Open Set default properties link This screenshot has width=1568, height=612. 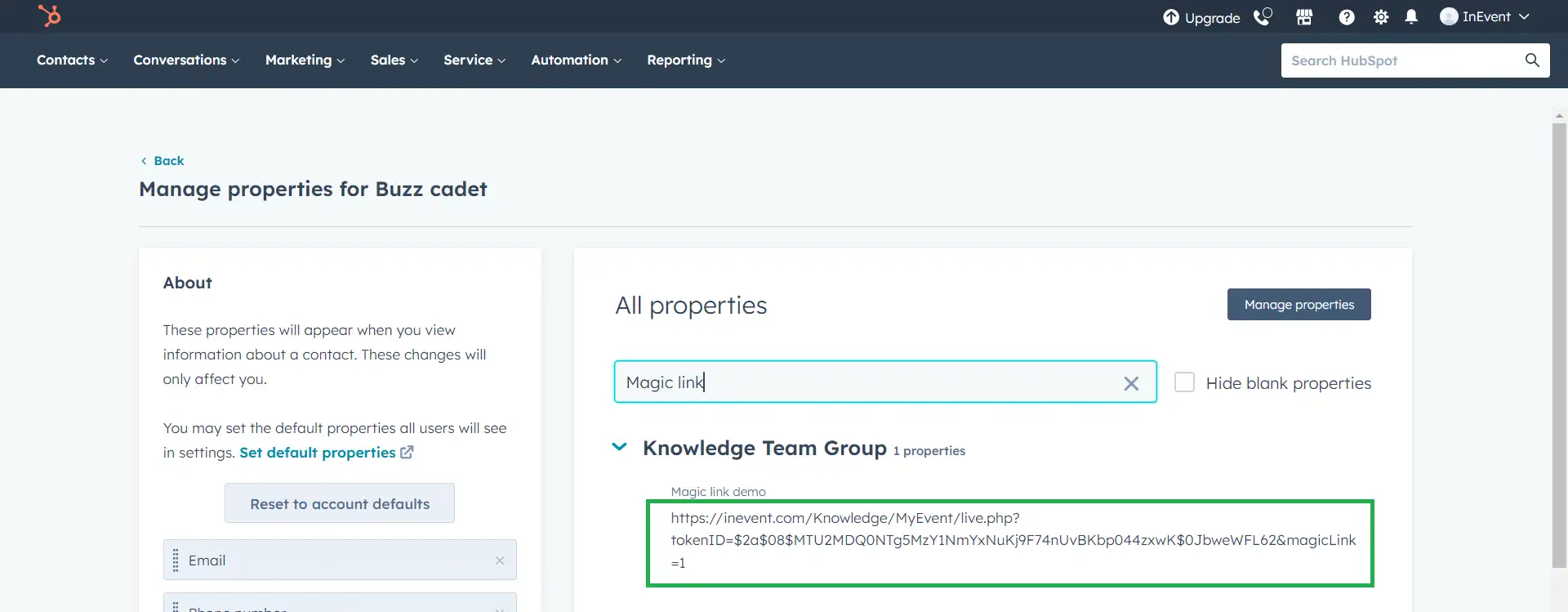(x=317, y=453)
